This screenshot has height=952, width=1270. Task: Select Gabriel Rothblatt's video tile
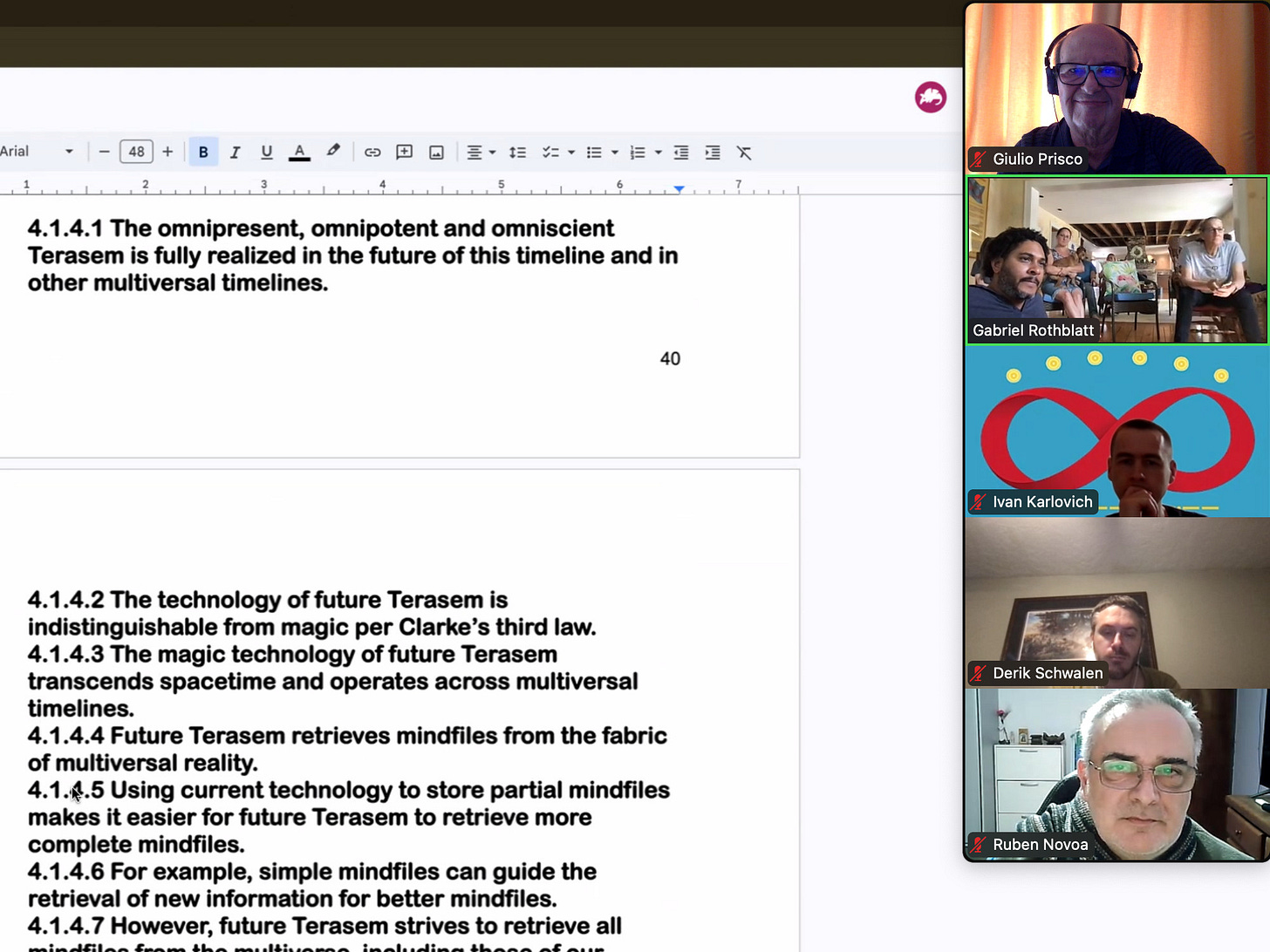click(x=1116, y=260)
